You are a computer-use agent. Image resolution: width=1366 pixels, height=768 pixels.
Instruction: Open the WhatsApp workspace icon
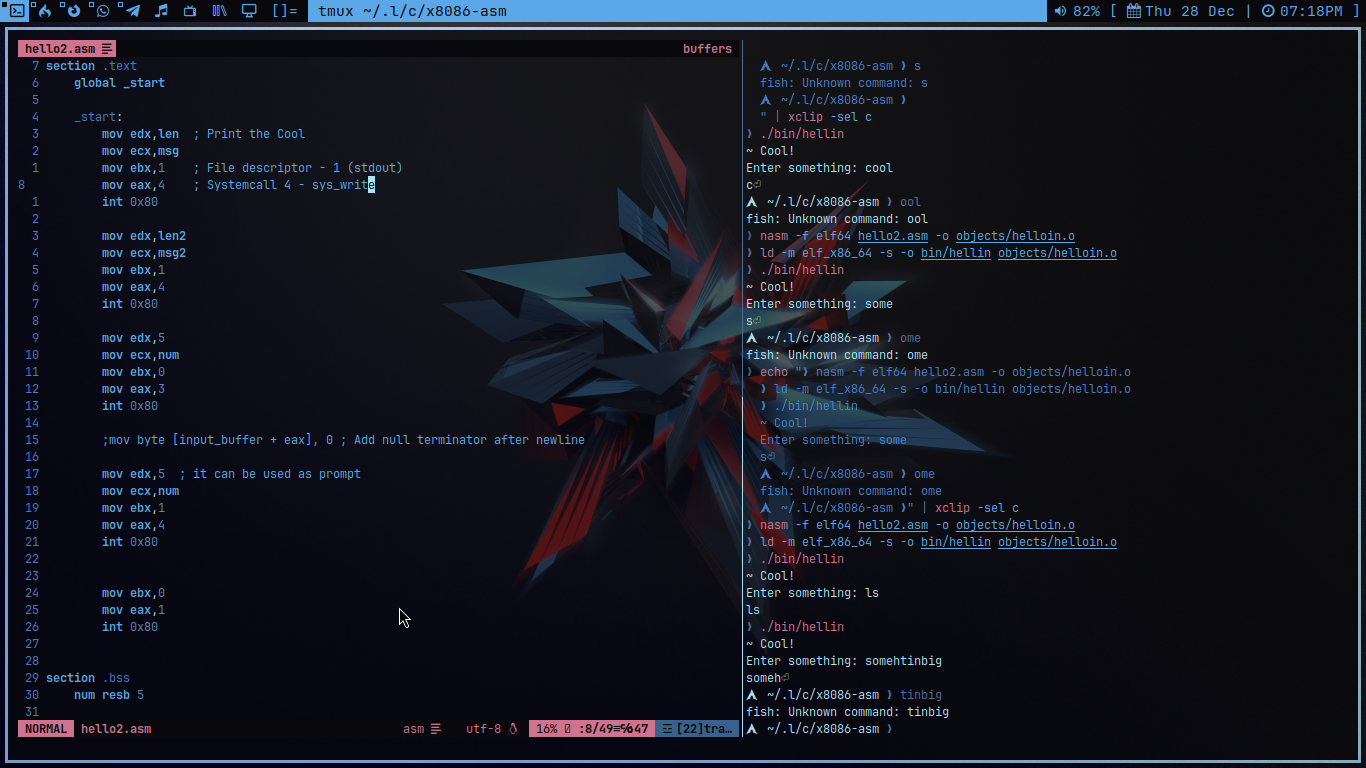pos(102,11)
